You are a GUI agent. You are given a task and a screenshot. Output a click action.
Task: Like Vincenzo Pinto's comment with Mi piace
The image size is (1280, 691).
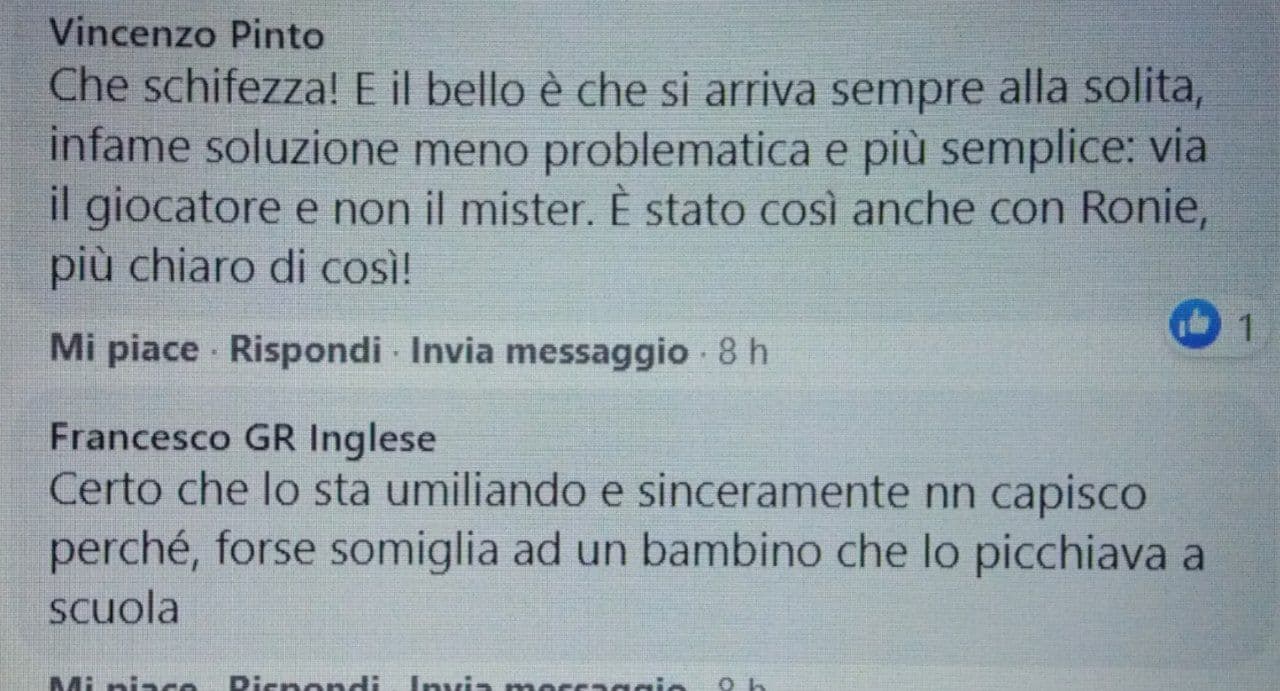tap(125, 350)
